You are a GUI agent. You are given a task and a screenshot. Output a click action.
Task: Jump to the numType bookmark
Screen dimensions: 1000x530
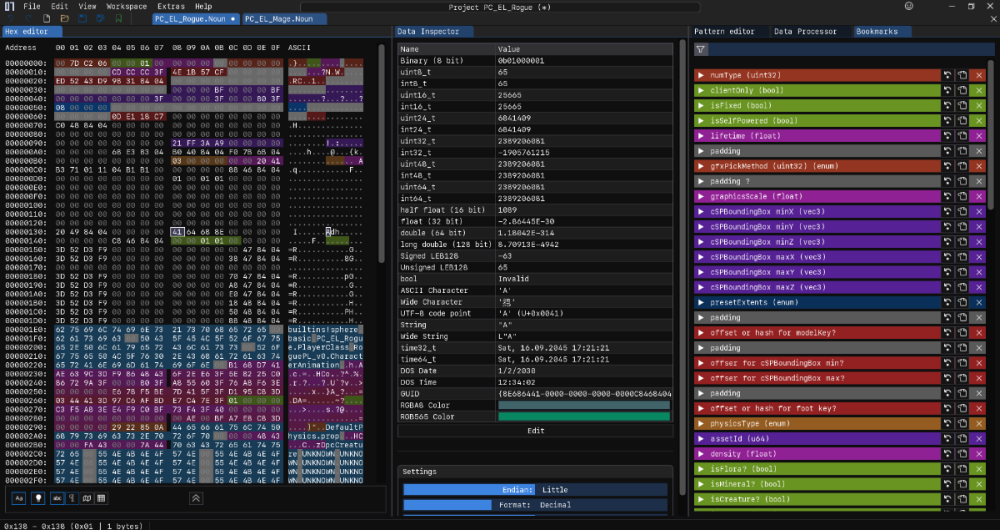(x=945, y=75)
